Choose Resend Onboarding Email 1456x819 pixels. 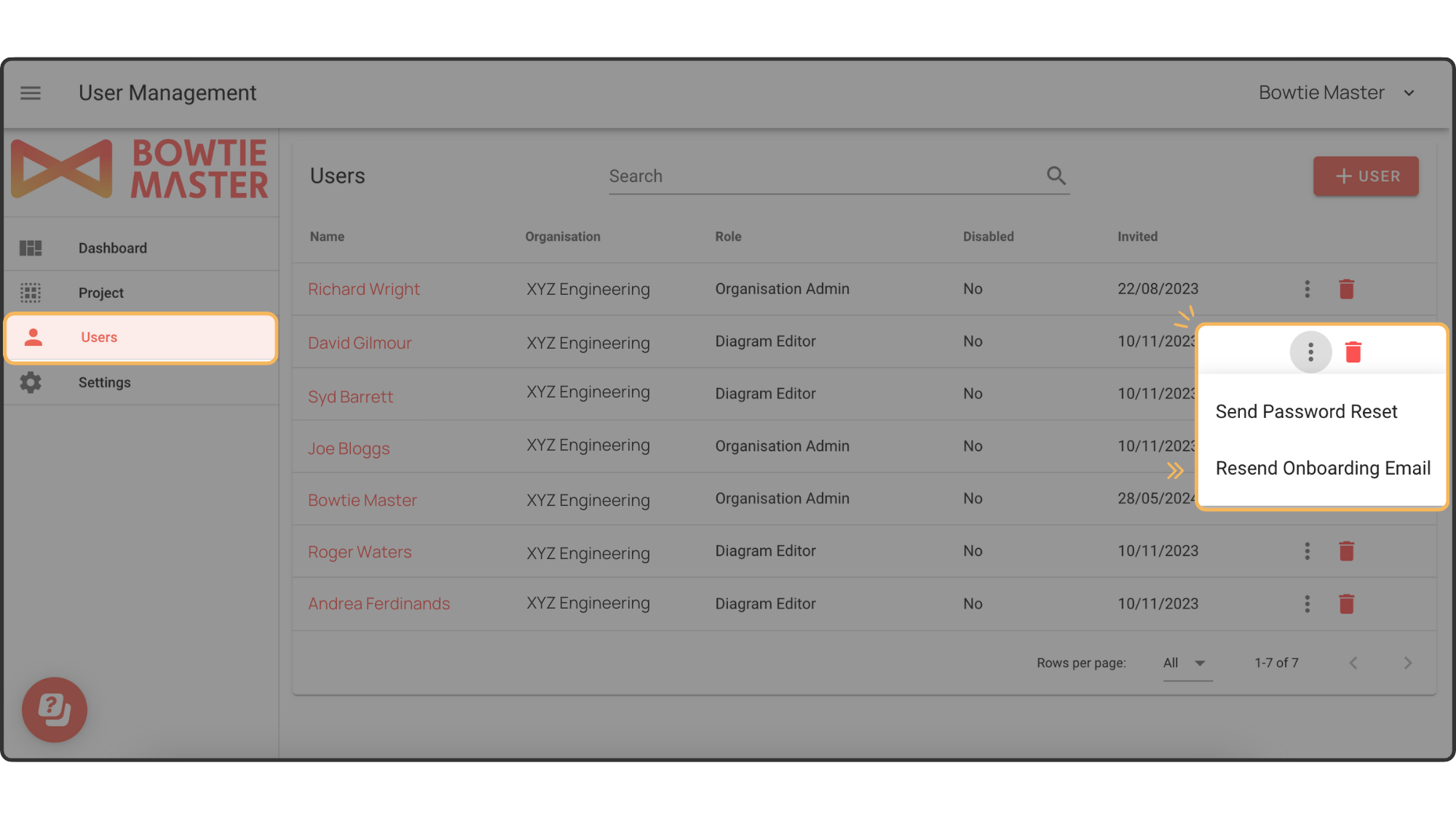pos(1323,468)
